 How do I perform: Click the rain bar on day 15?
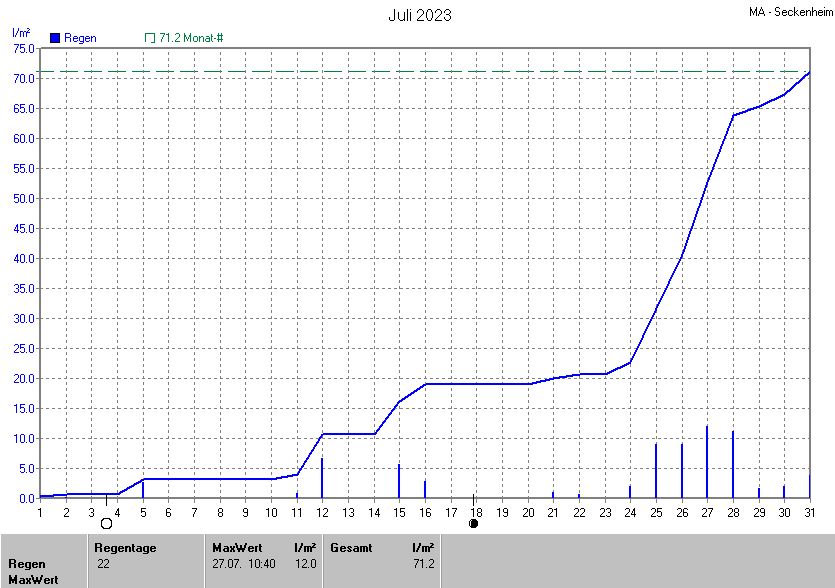(x=399, y=481)
